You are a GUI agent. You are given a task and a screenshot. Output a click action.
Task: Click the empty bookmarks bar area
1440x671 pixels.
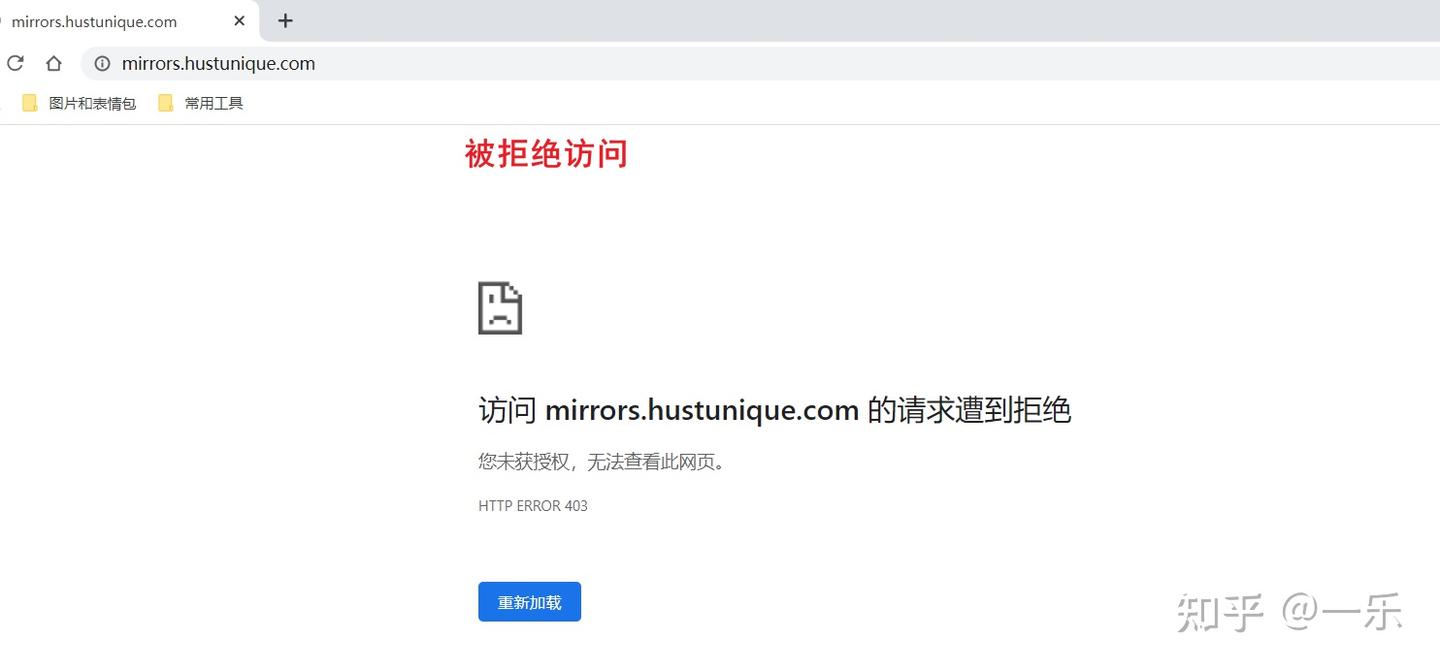tap(700, 102)
